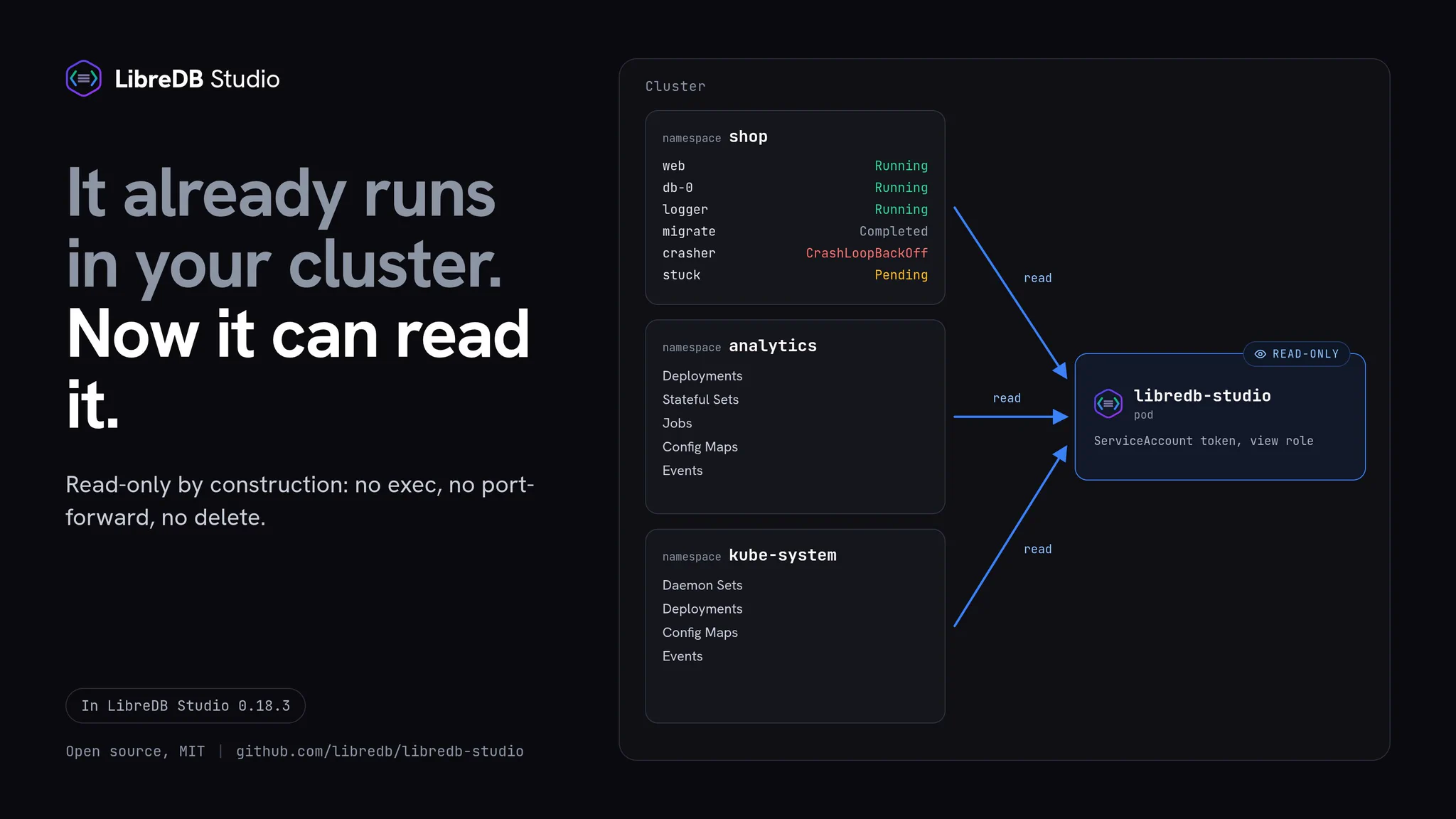Select the 'analytics' namespace heading
1456x819 pixels.
pos(773,346)
